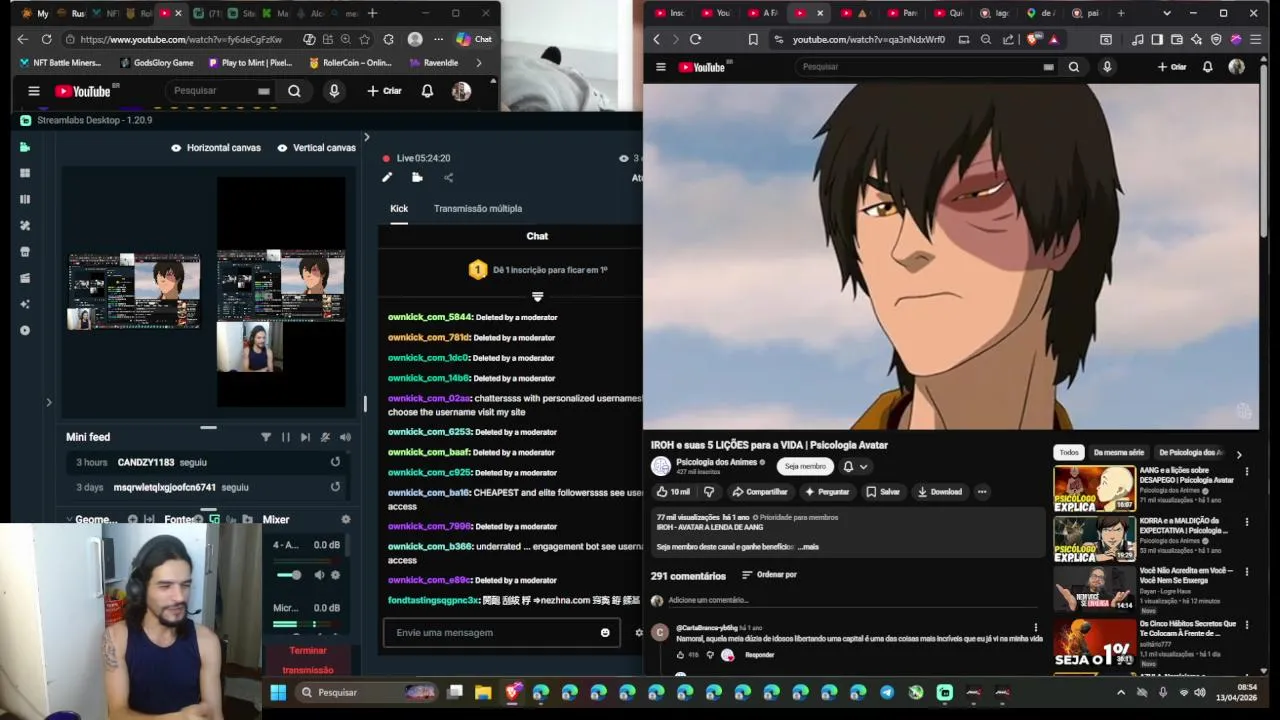Click the mini feed filter funnel icon
The width and height of the screenshot is (1280, 720).
pos(266,437)
